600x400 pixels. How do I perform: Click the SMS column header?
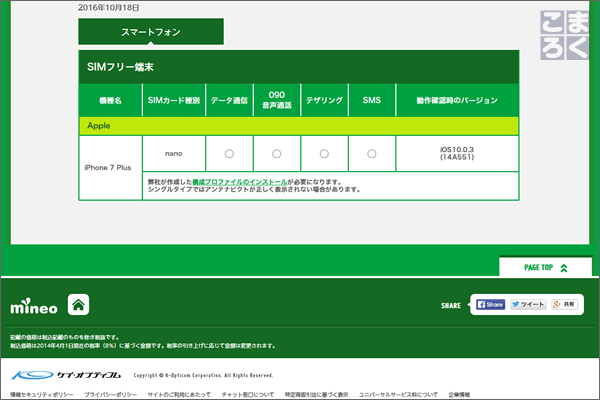click(x=372, y=100)
